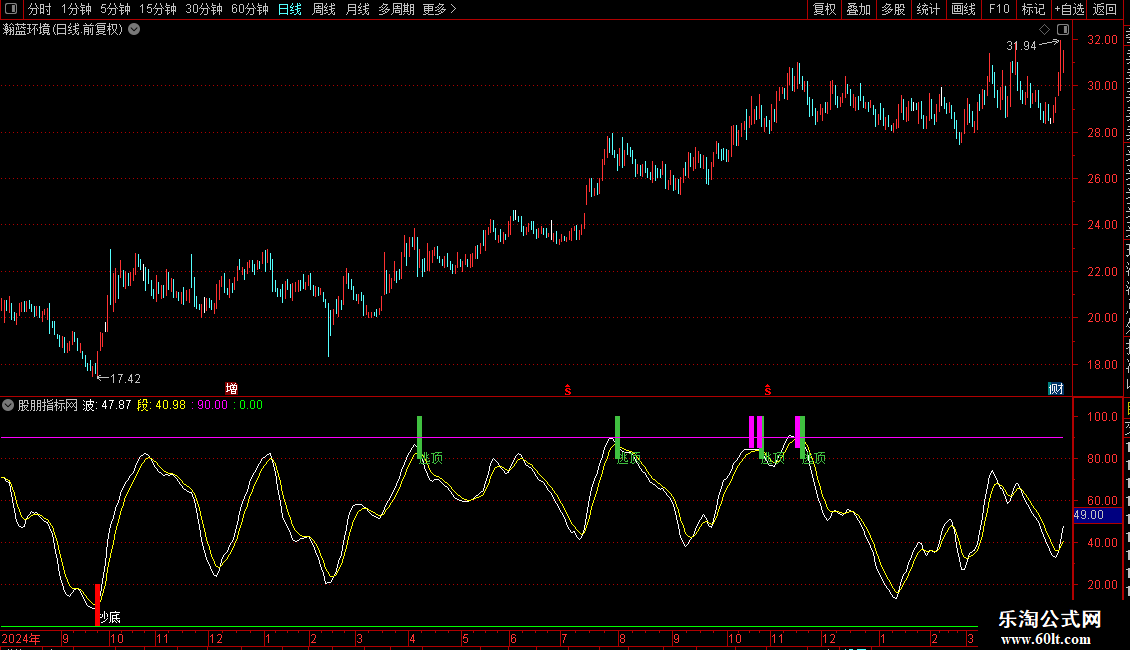Click the 18.00 price axis label
1130x650 pixels.
pos(1103,365)
